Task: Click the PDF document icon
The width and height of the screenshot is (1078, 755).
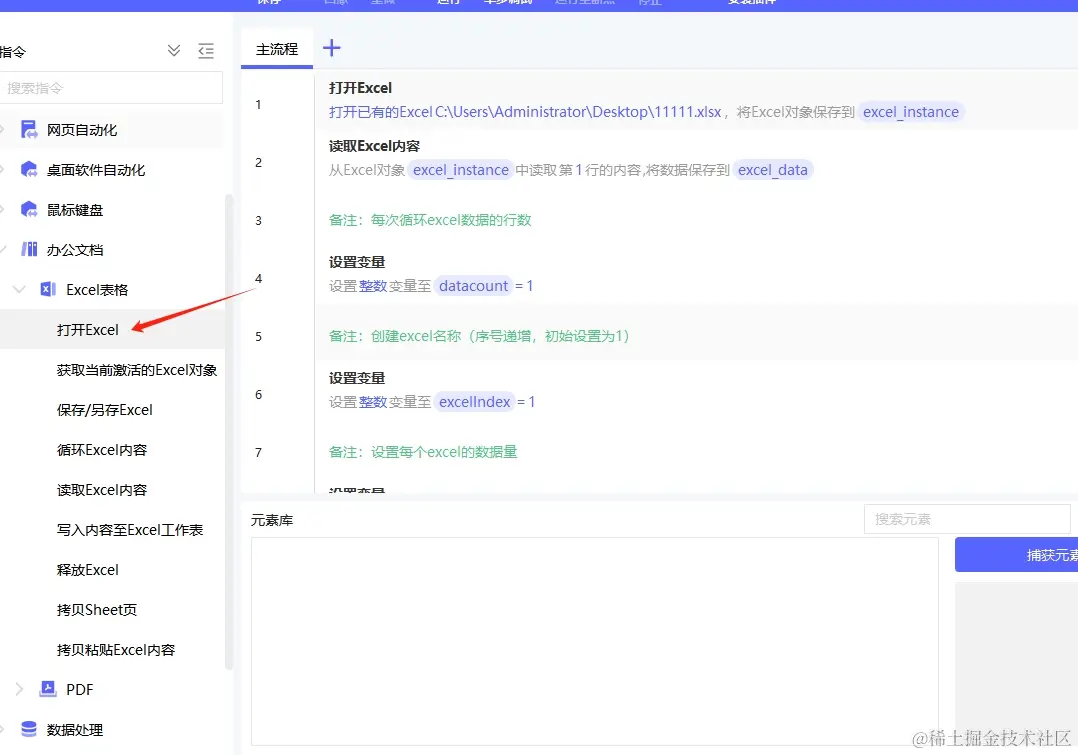Action: point(47,688)
